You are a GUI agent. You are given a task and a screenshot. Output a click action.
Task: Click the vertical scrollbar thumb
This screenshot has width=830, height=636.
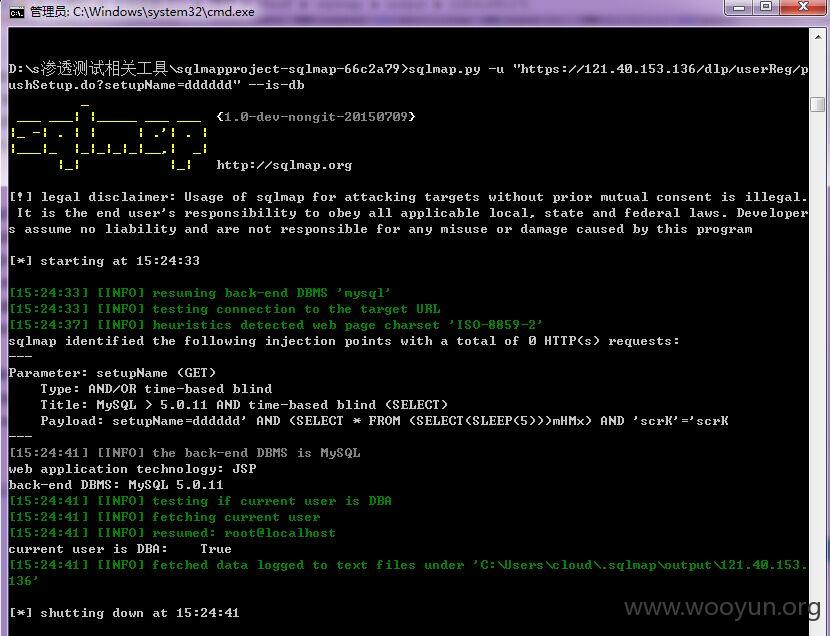pyautogui.click(x=818, y=104)
